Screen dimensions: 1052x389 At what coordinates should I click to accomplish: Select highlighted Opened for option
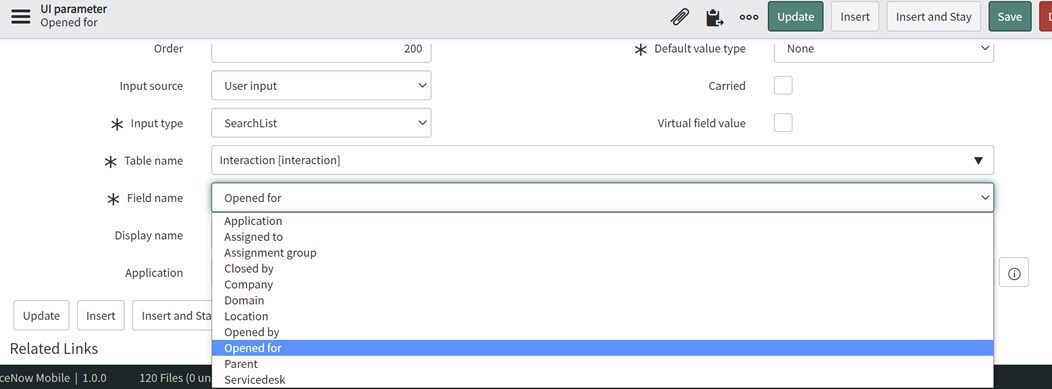[602, 348]
